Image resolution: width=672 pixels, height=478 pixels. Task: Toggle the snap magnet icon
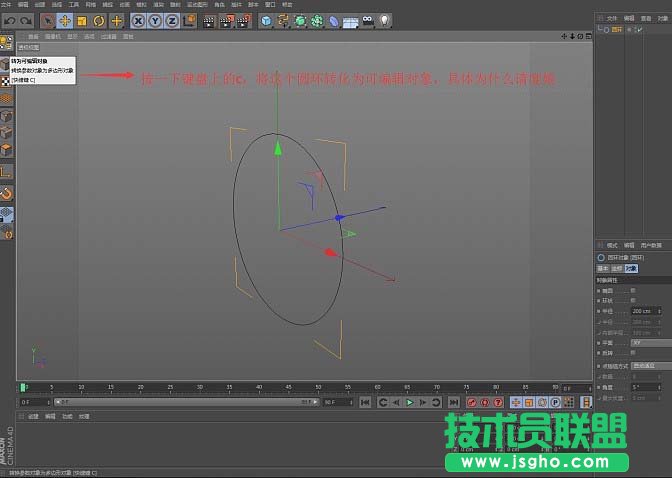pos(6,194)
